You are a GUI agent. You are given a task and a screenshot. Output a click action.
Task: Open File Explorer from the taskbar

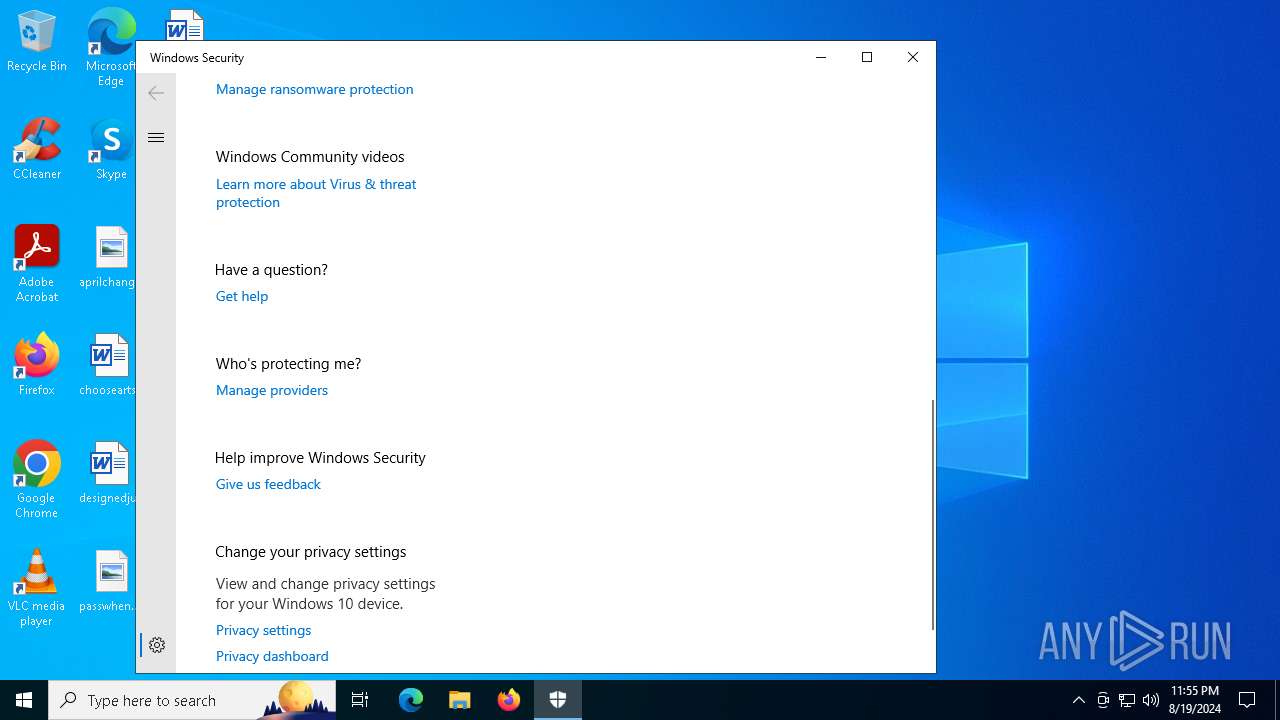pyautogui.click(x=460, y=700)
